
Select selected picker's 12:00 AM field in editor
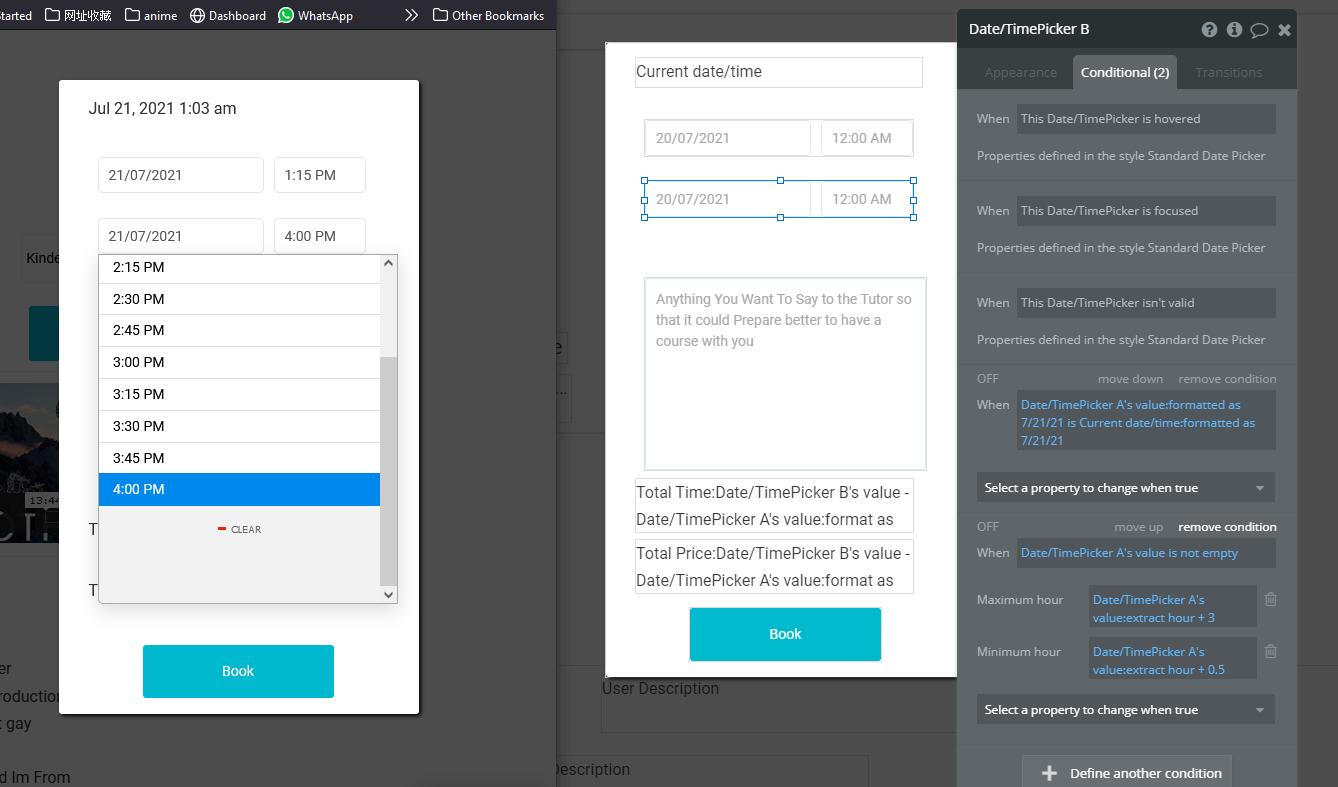[x=867, y=199]
